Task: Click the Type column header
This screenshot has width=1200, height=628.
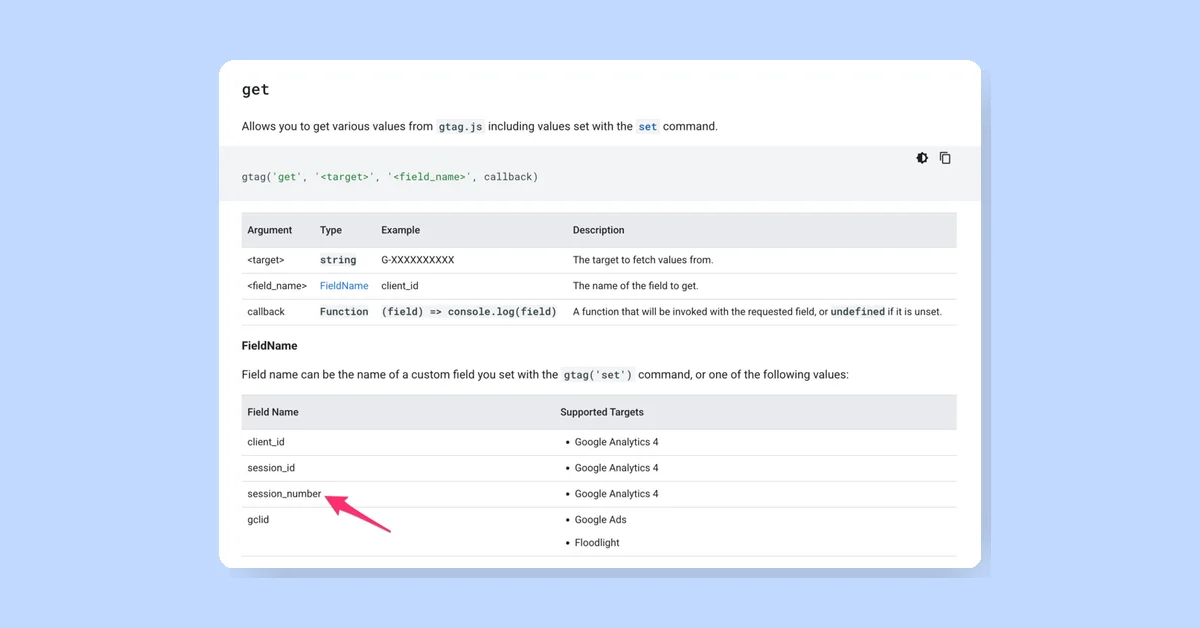Action: [331, 230]
